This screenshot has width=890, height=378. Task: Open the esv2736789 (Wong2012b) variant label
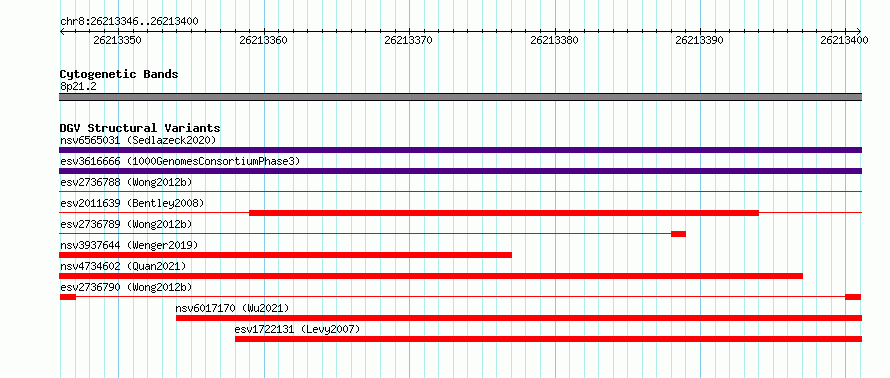(x=126, y=224)
